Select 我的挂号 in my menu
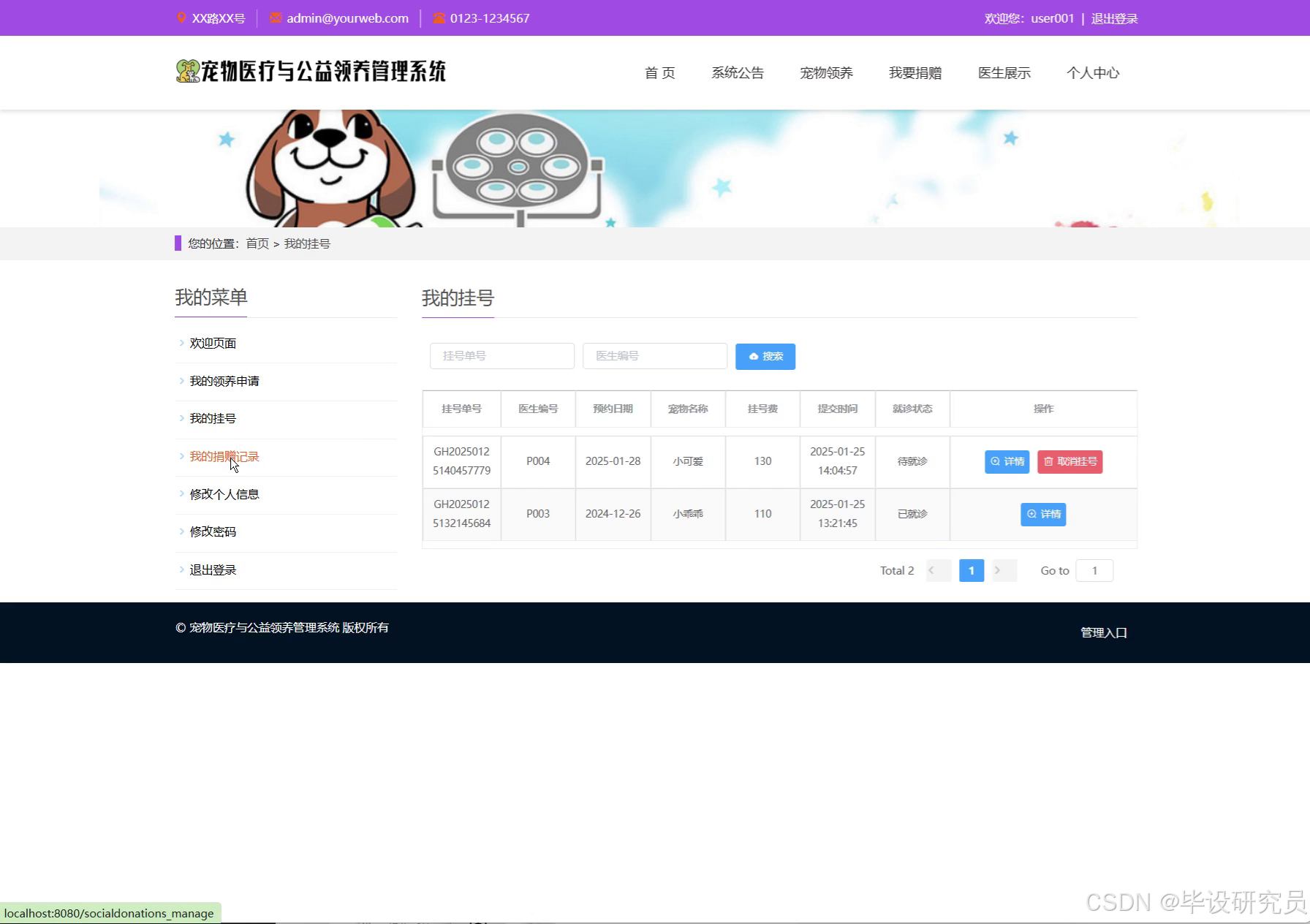 pos(213,418)
